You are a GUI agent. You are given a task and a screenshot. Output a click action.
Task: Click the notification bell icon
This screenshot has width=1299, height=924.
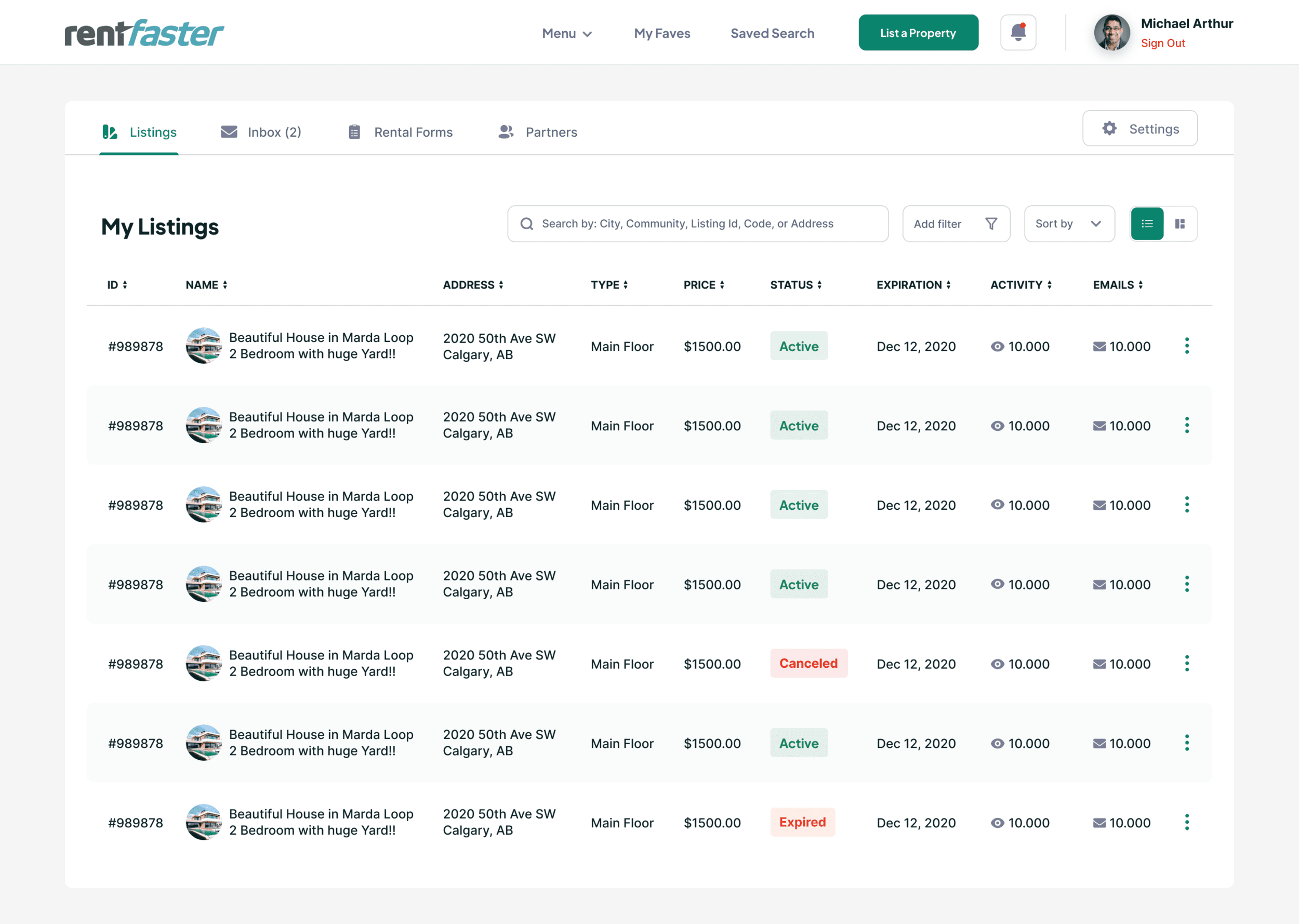coord(1017,32)
